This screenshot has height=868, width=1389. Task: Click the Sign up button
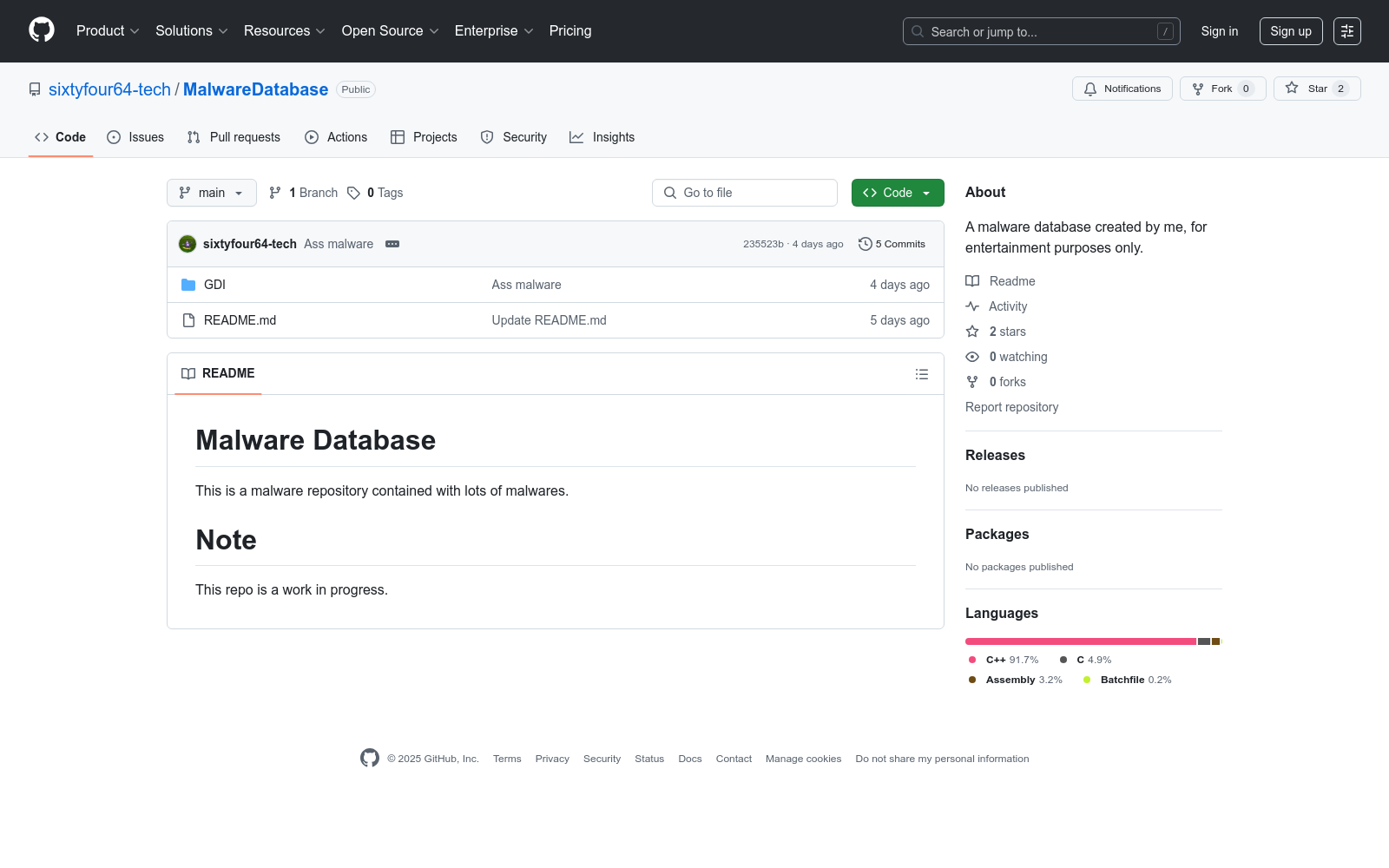[x=1291, y=31]
